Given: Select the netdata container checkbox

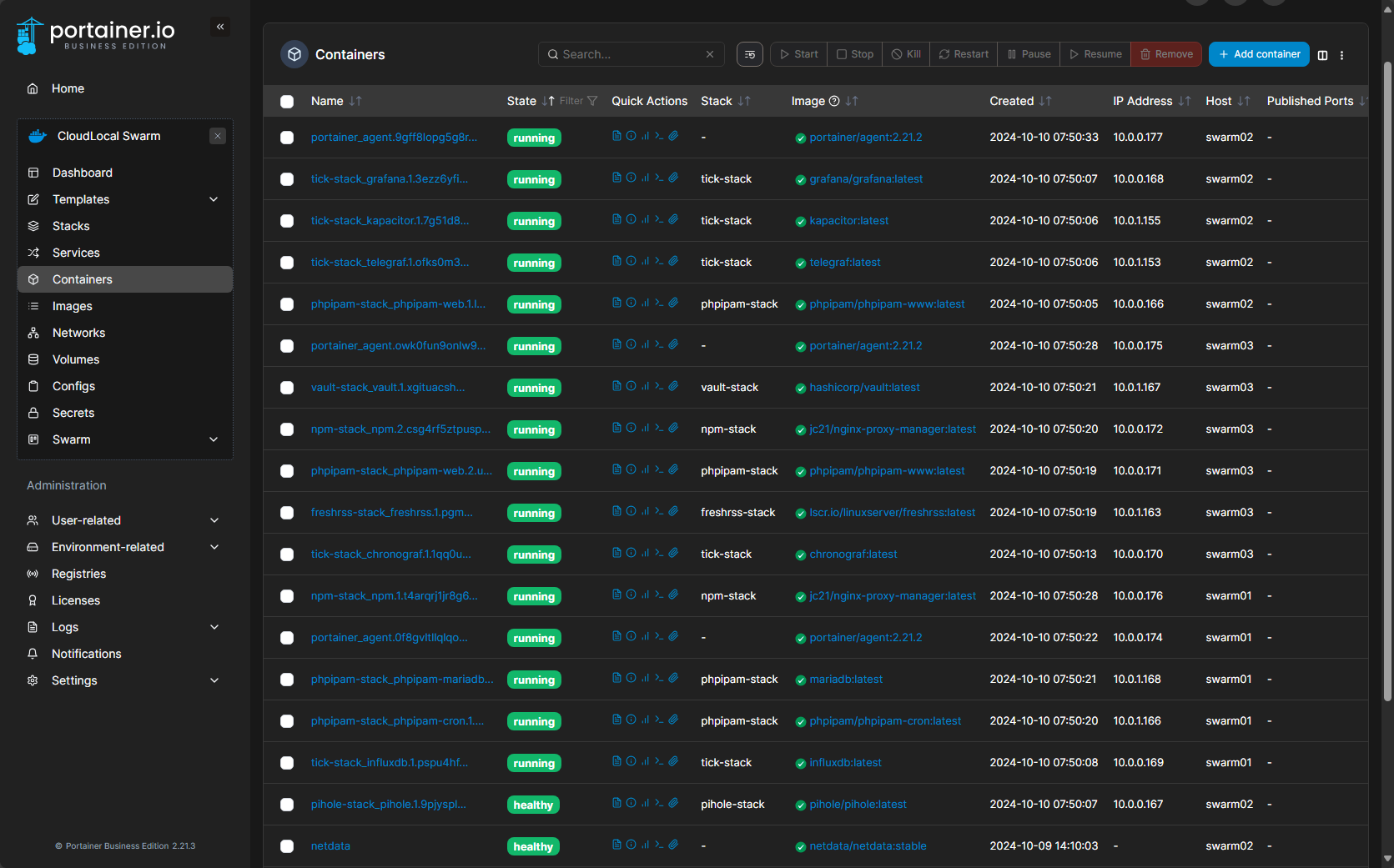Looking at the screenshot, I should [x=287, y=846].
